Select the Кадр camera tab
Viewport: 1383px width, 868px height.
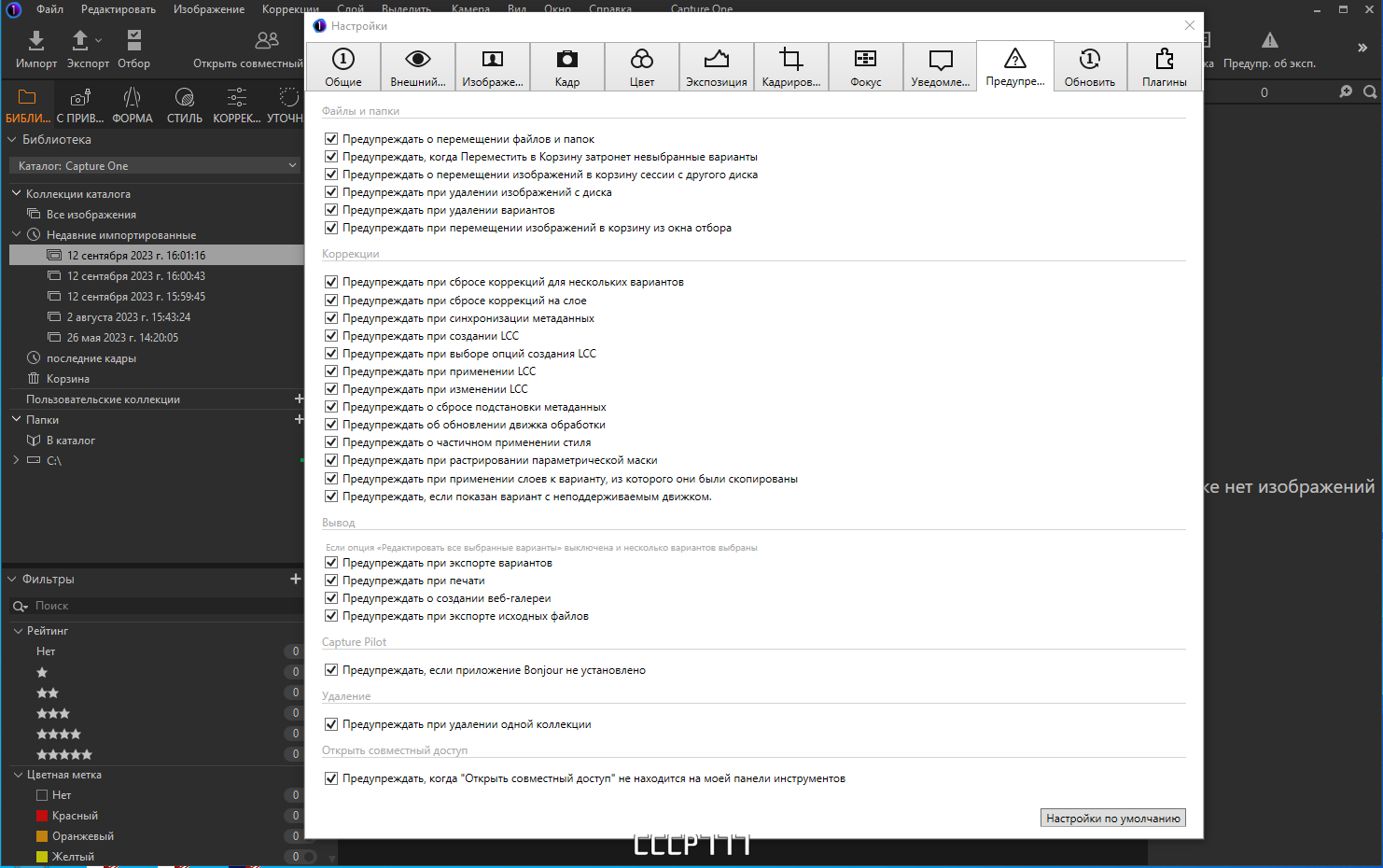(x=567, y=66)
